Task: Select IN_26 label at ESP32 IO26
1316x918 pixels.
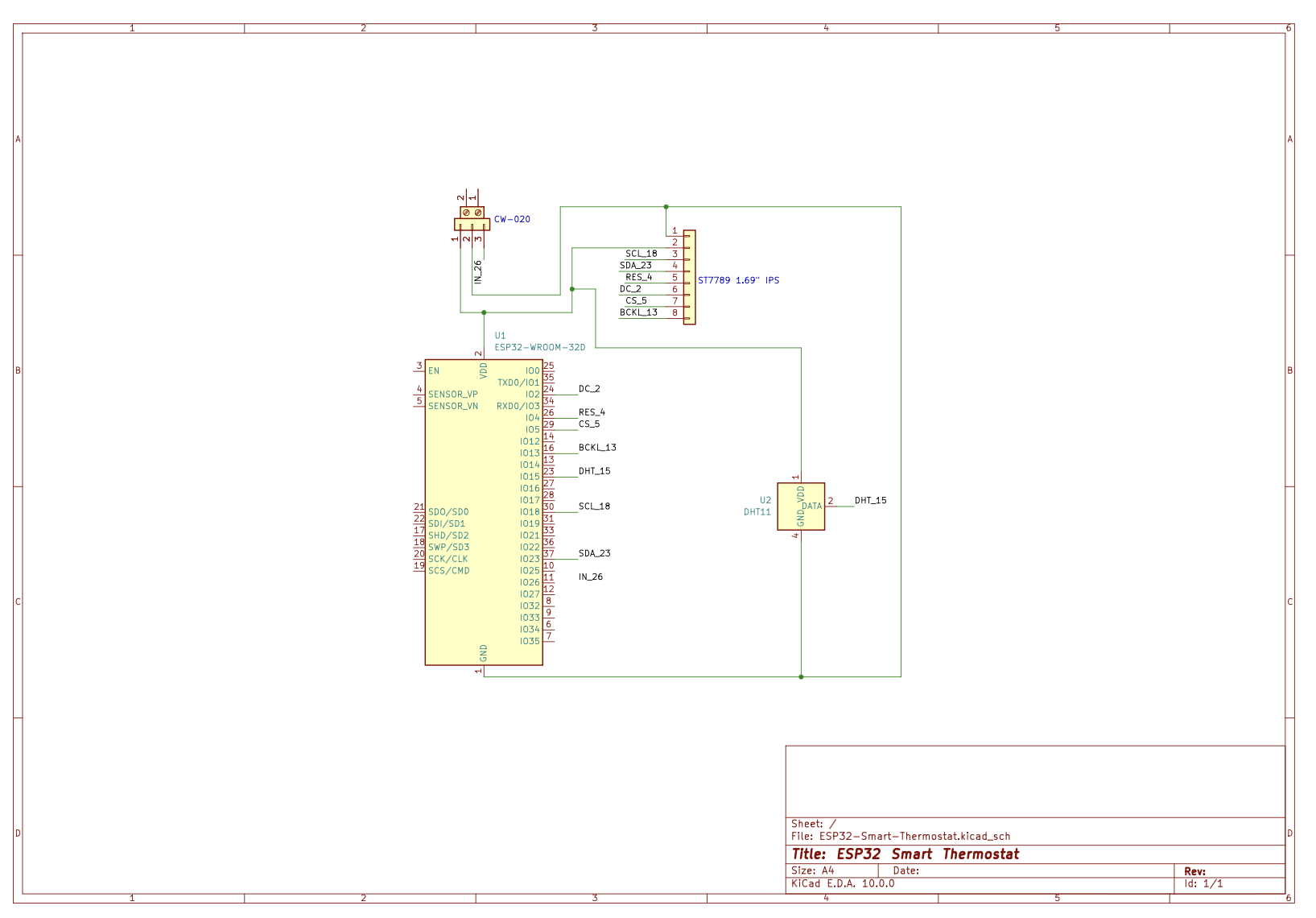Action: (590, 577)
